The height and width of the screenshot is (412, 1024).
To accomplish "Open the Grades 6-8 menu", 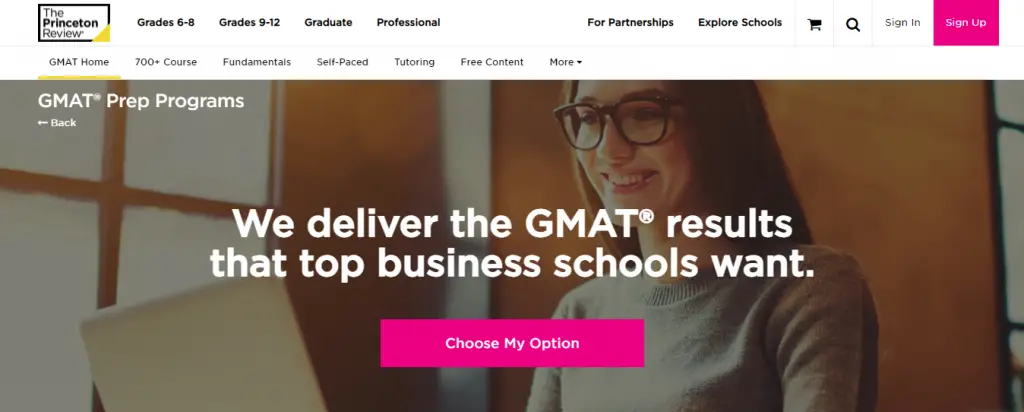I will 165,22.
